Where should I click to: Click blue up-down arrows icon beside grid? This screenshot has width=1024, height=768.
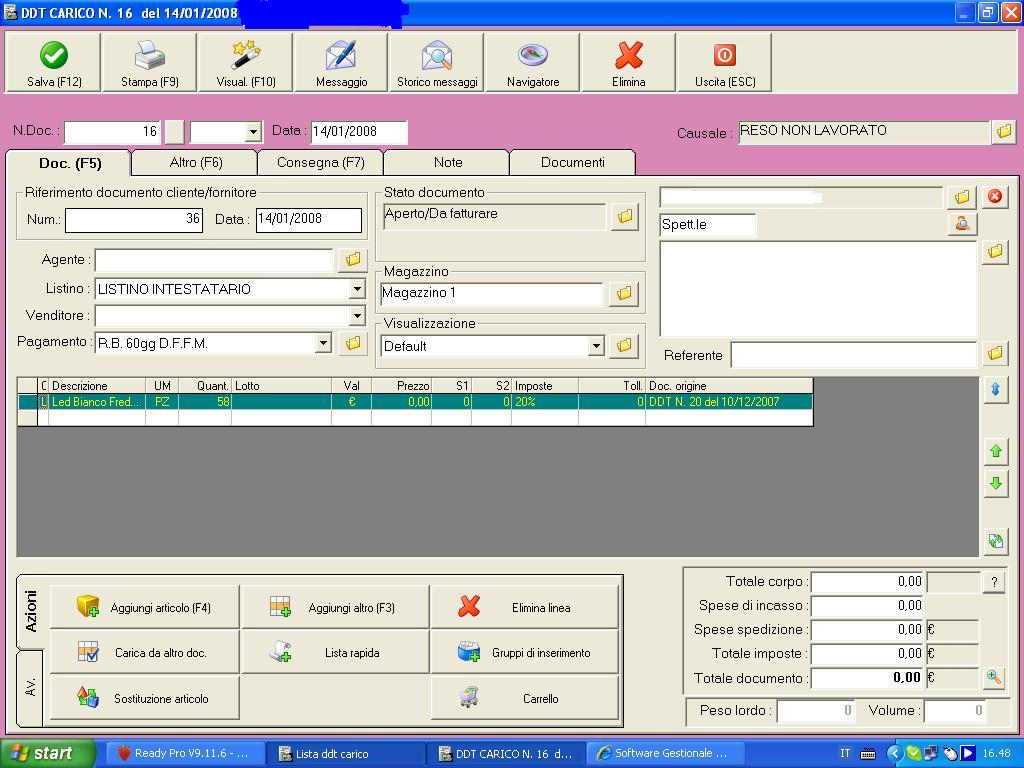coord(995,390)
